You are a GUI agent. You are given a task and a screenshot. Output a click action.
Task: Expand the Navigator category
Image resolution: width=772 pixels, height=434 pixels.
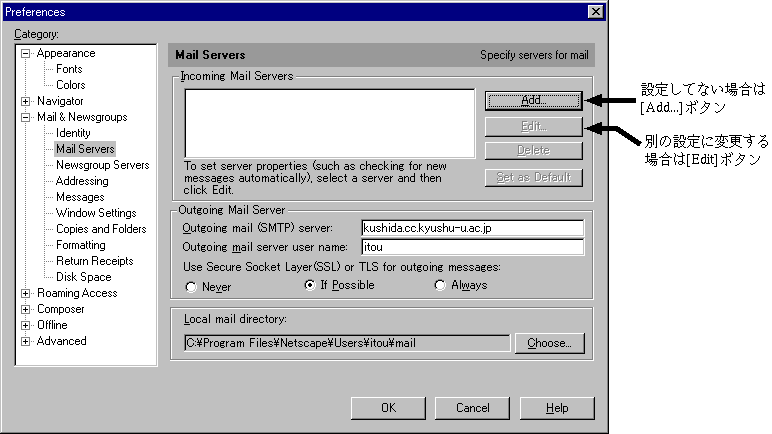pos(26,101)
